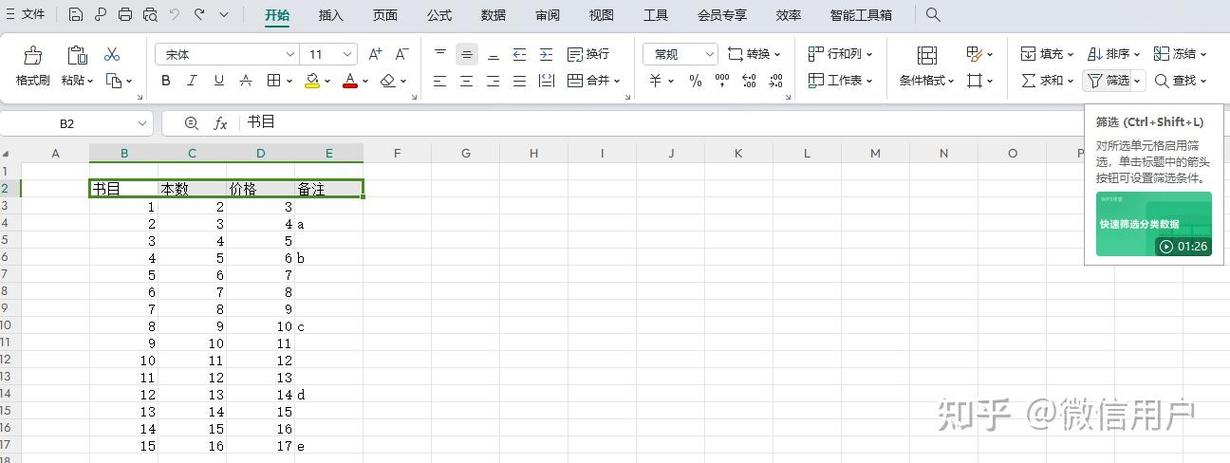Open the font name 宋体 dropdown

coord(290,54)
